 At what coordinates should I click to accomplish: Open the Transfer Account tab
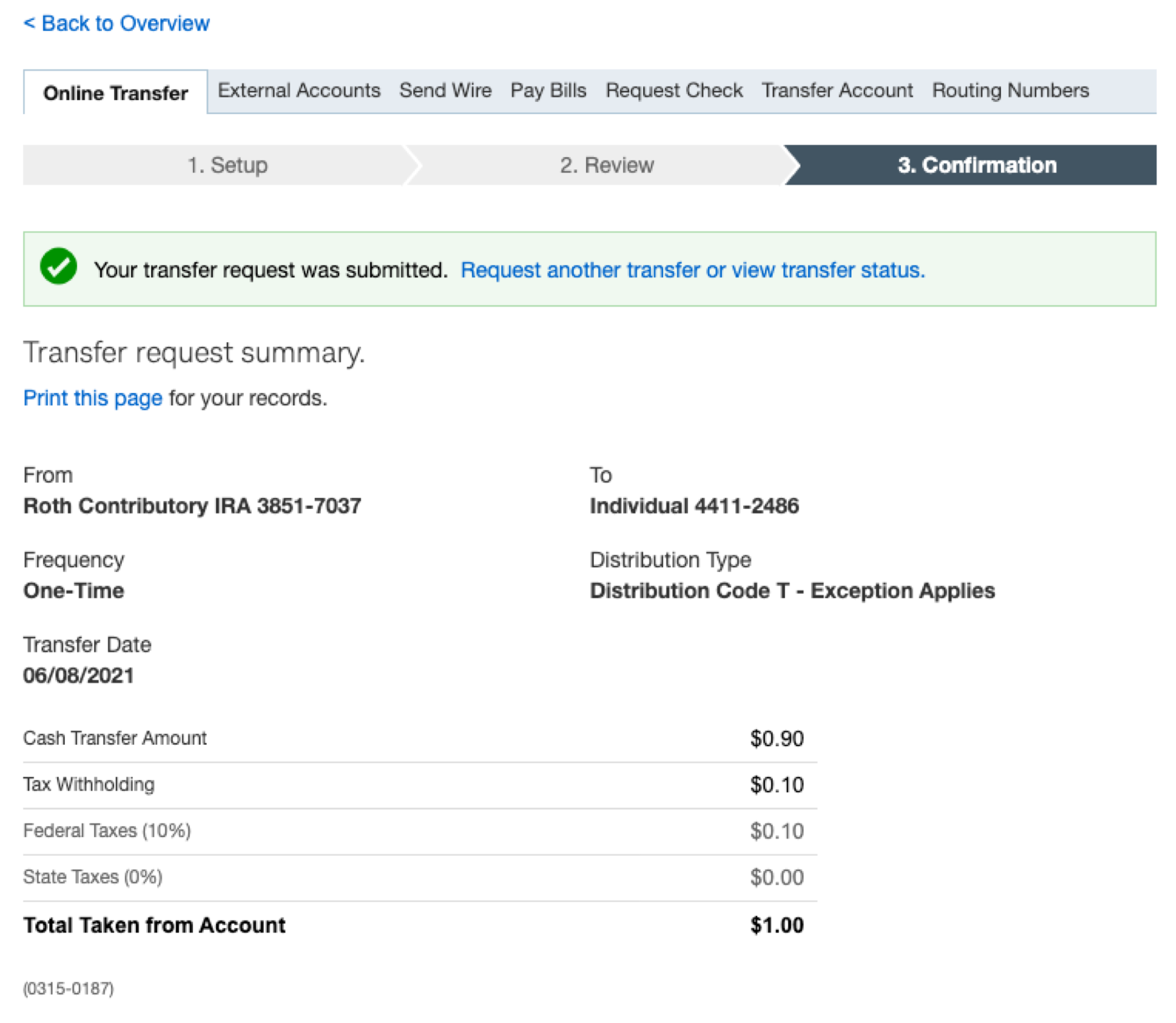(837, 90)
